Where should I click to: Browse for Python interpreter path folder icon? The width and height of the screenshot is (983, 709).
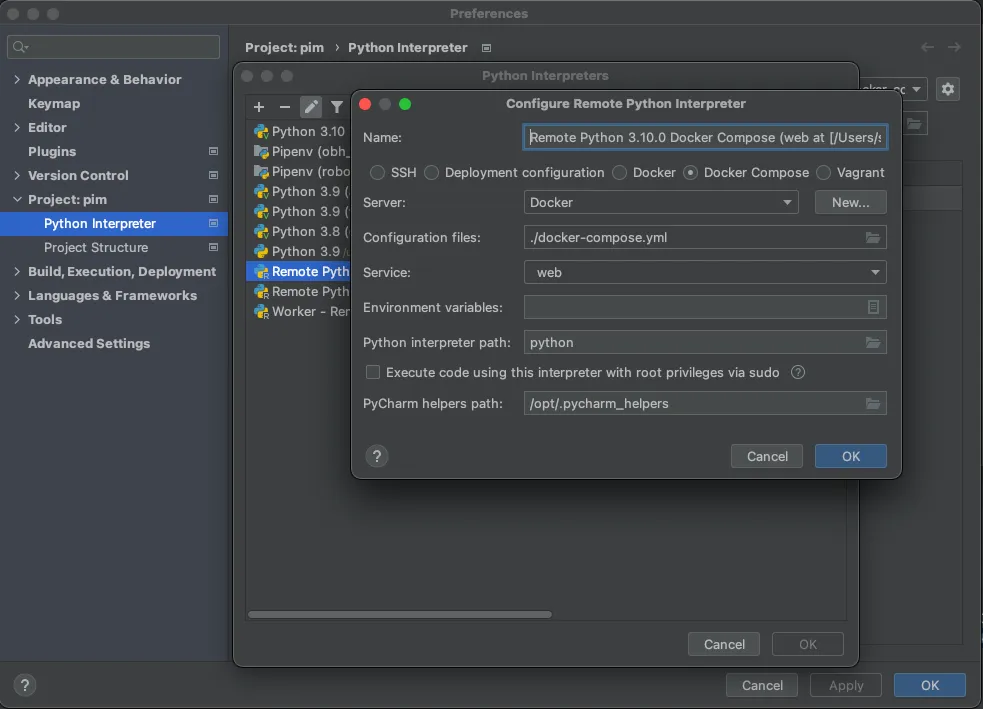[873, 342]
